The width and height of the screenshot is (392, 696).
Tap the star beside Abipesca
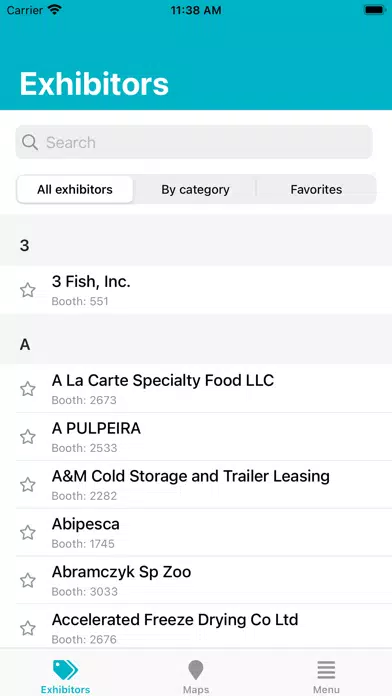point(28,533)
